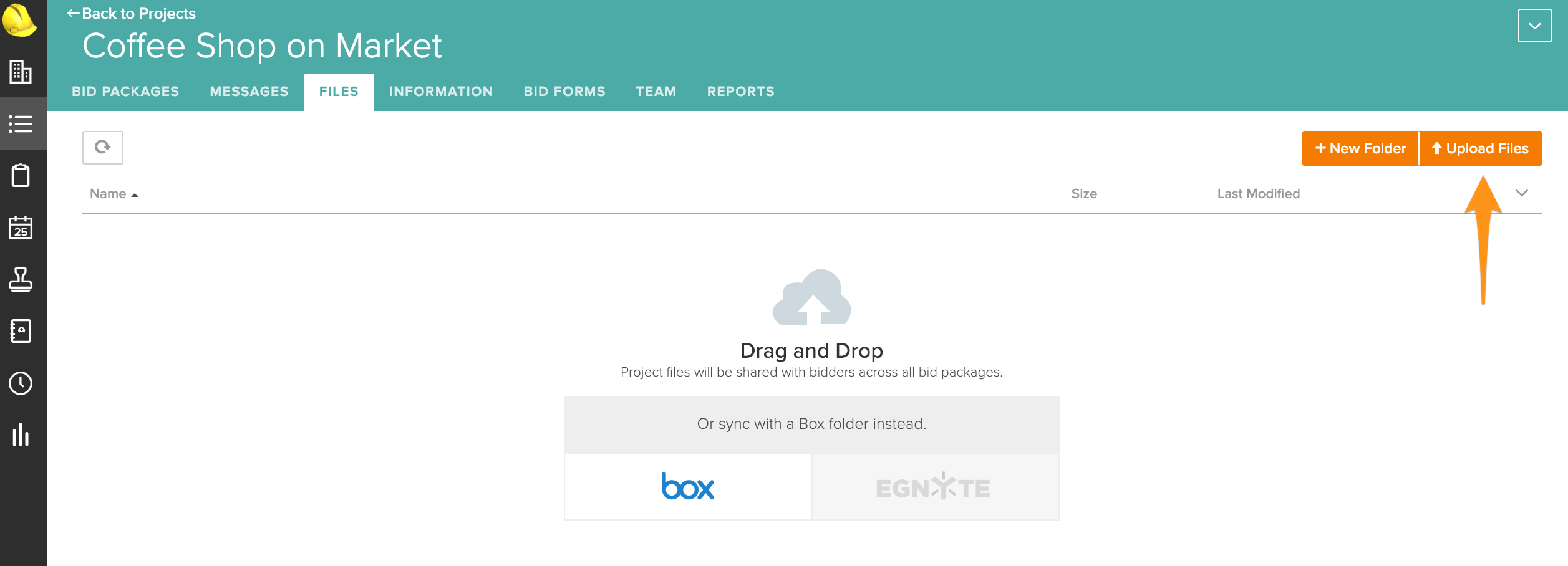Viewport: 1568px width, 566px height.
Task: Expand the top-right project dropdown menu
Action: point(1534,26)
